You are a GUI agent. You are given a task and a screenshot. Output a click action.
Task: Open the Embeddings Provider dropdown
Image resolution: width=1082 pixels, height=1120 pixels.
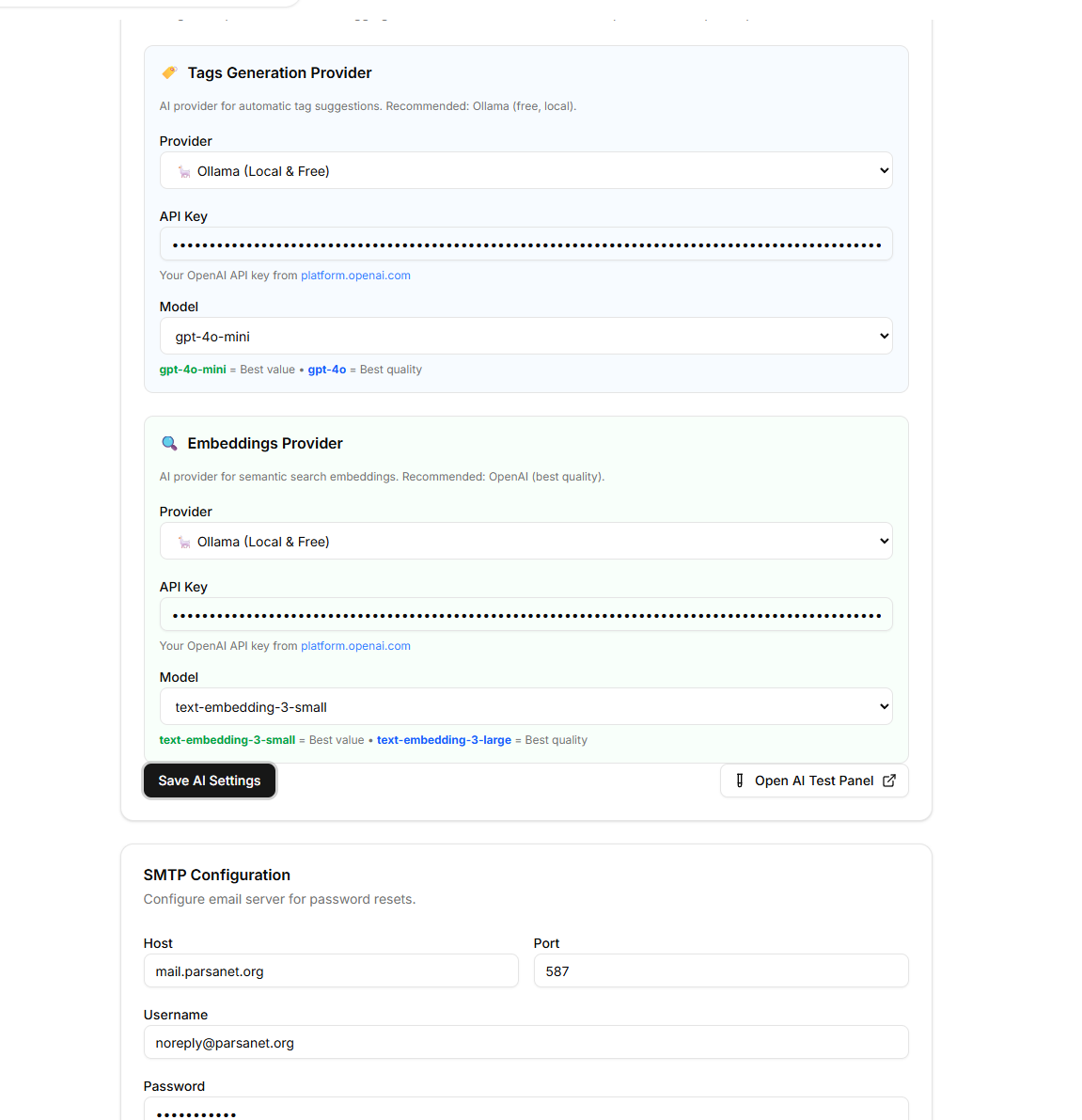pyautogui.click(x=525, y=542)
